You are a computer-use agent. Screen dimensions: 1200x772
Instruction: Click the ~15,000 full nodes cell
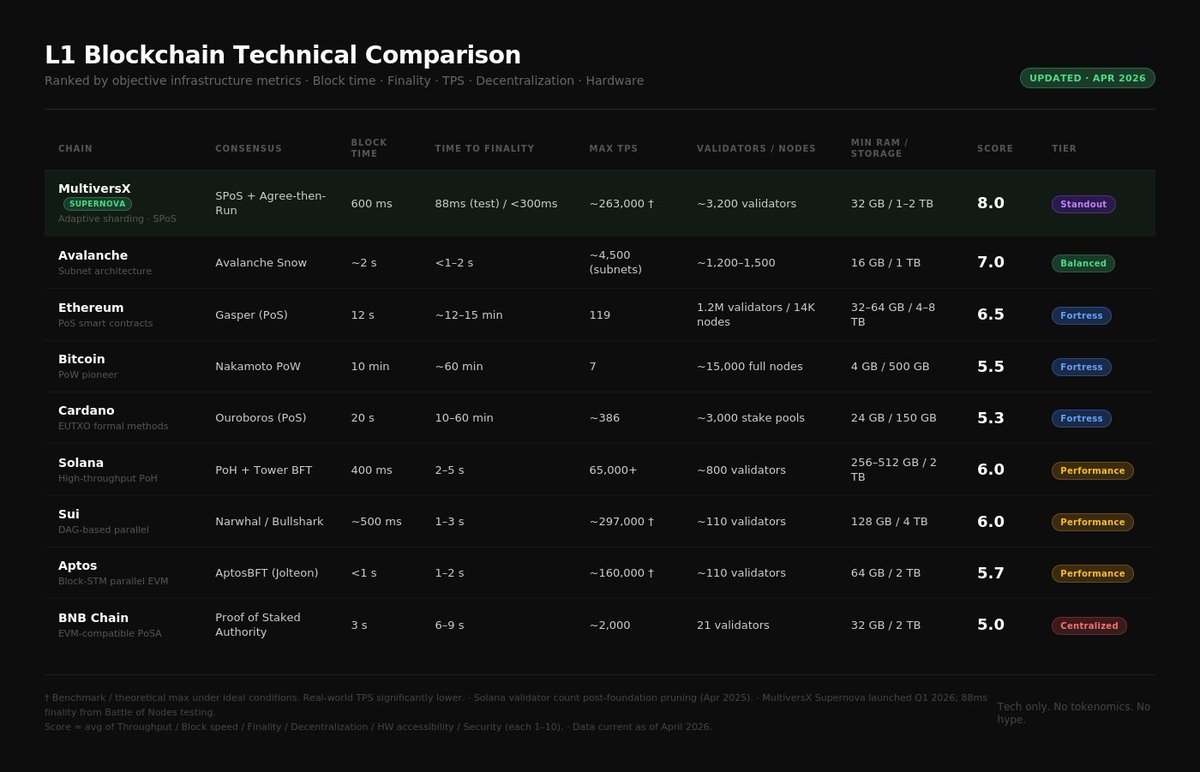coord(750,367)
